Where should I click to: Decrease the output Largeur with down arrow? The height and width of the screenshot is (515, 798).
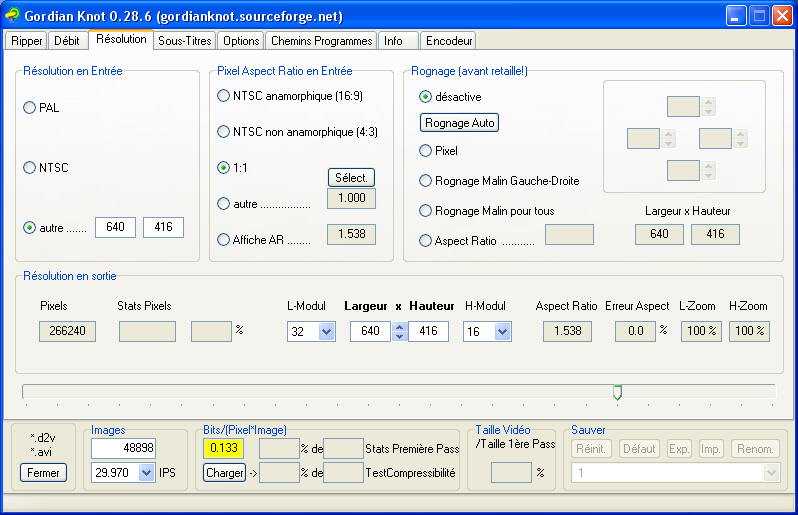tap(400, 336)
